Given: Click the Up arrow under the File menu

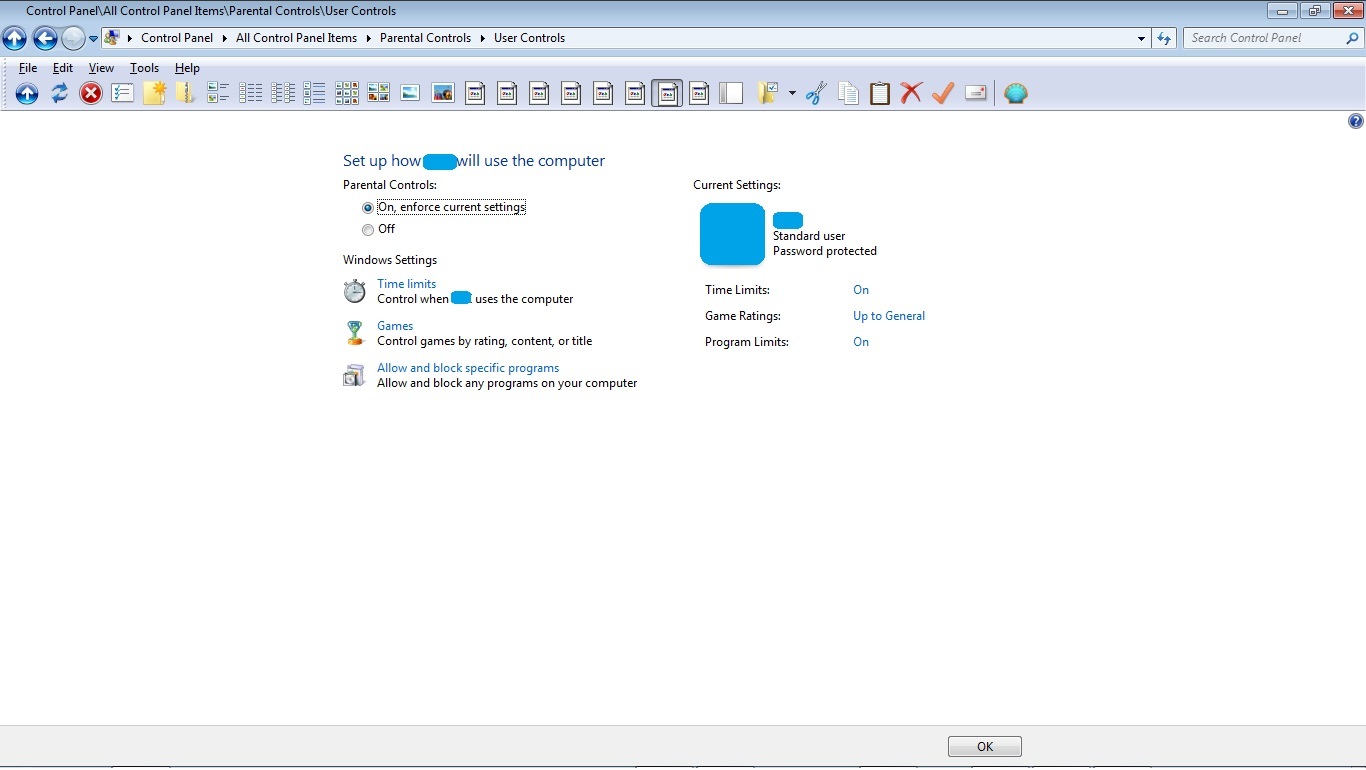Looking at the screenshot, I should (x=27, y=93).
